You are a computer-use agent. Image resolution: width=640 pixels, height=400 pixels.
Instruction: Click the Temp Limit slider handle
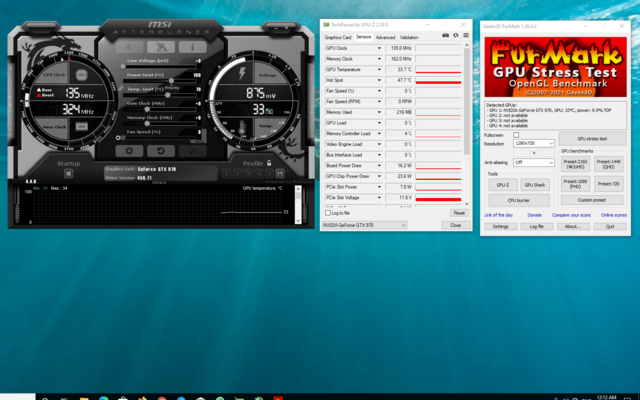pyautogui.click(x=168, y=95)
